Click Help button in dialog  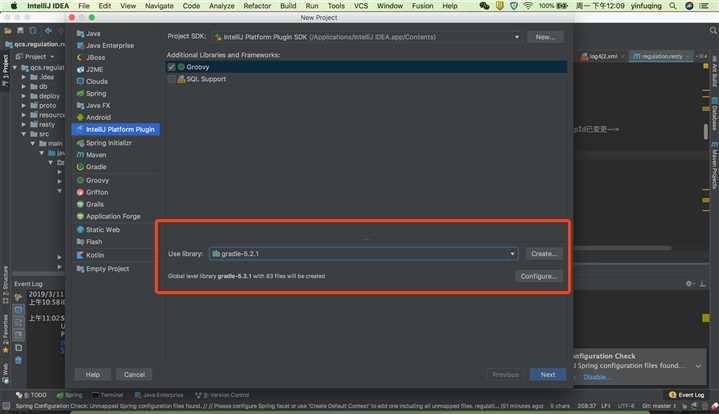93,375
